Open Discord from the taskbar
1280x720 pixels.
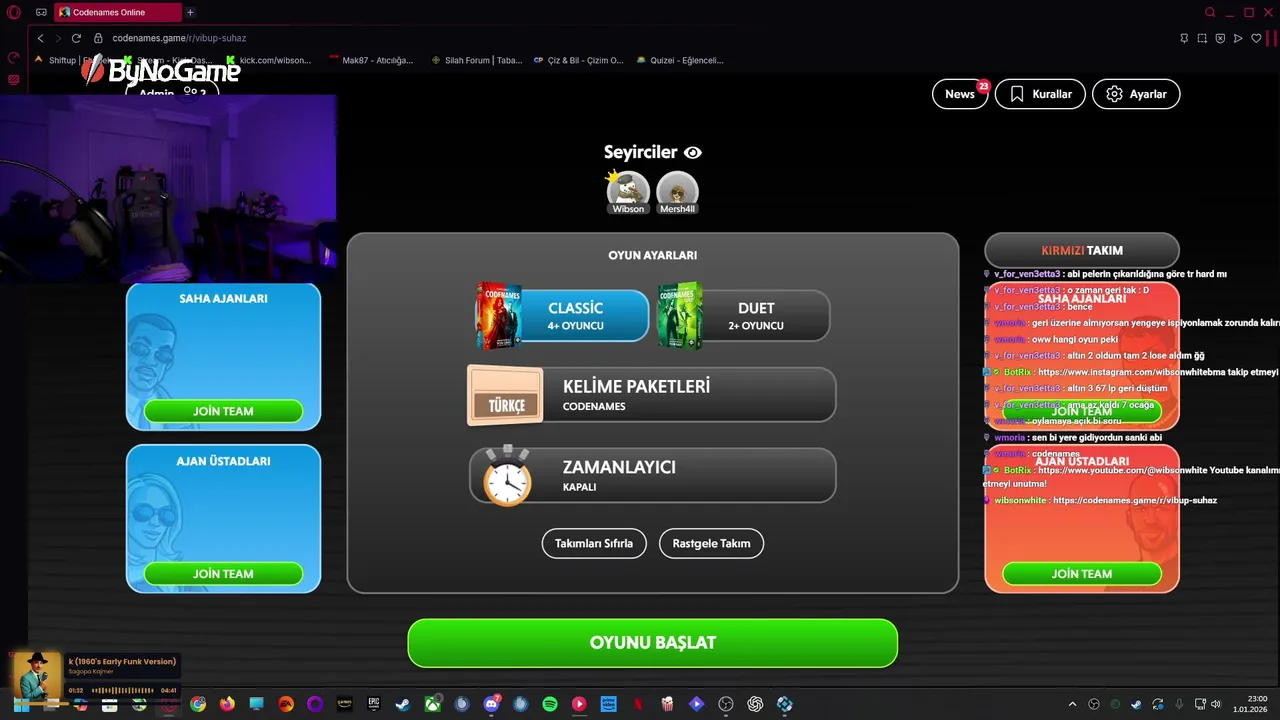click(x=491, y=704)
